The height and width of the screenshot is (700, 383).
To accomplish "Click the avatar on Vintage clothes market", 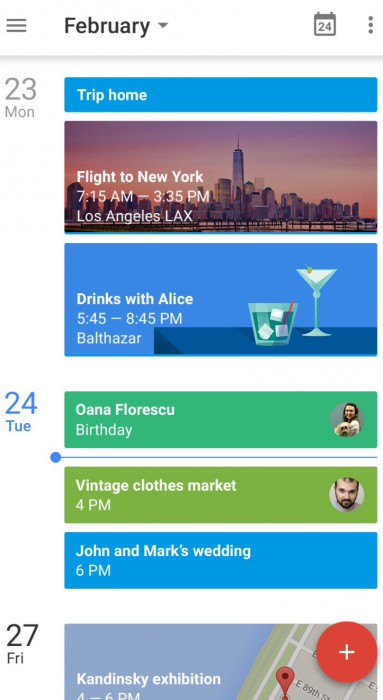I will [347, 495].
